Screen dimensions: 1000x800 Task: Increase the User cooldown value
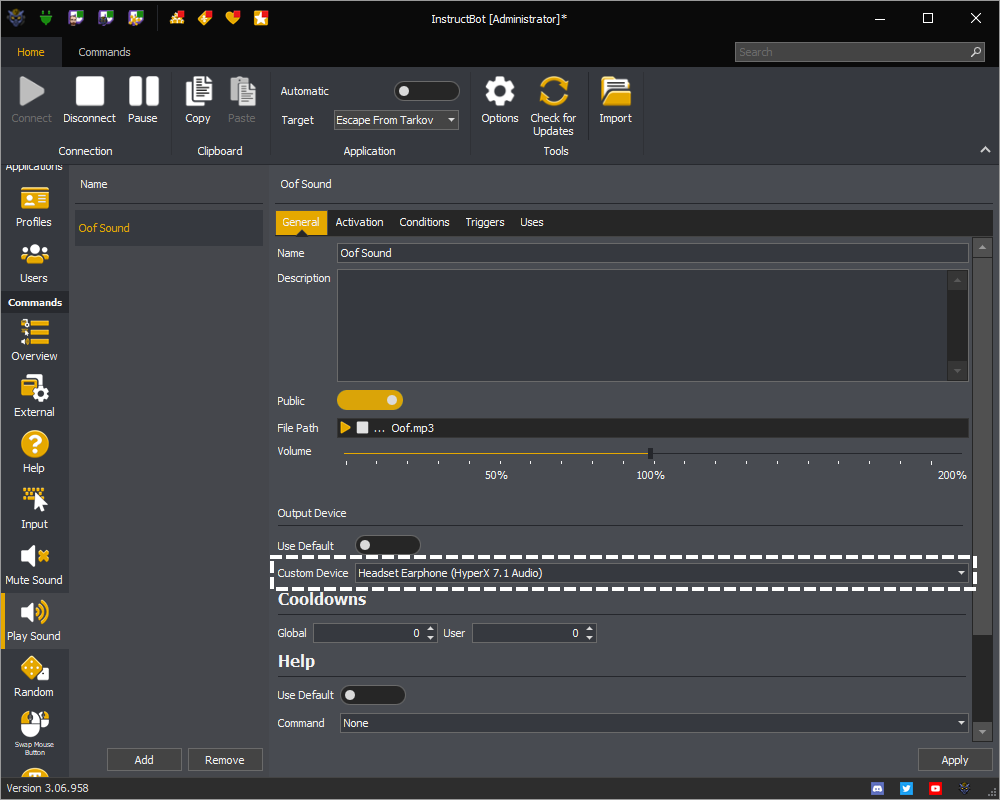pyautogui.click(x=590, y=628)
